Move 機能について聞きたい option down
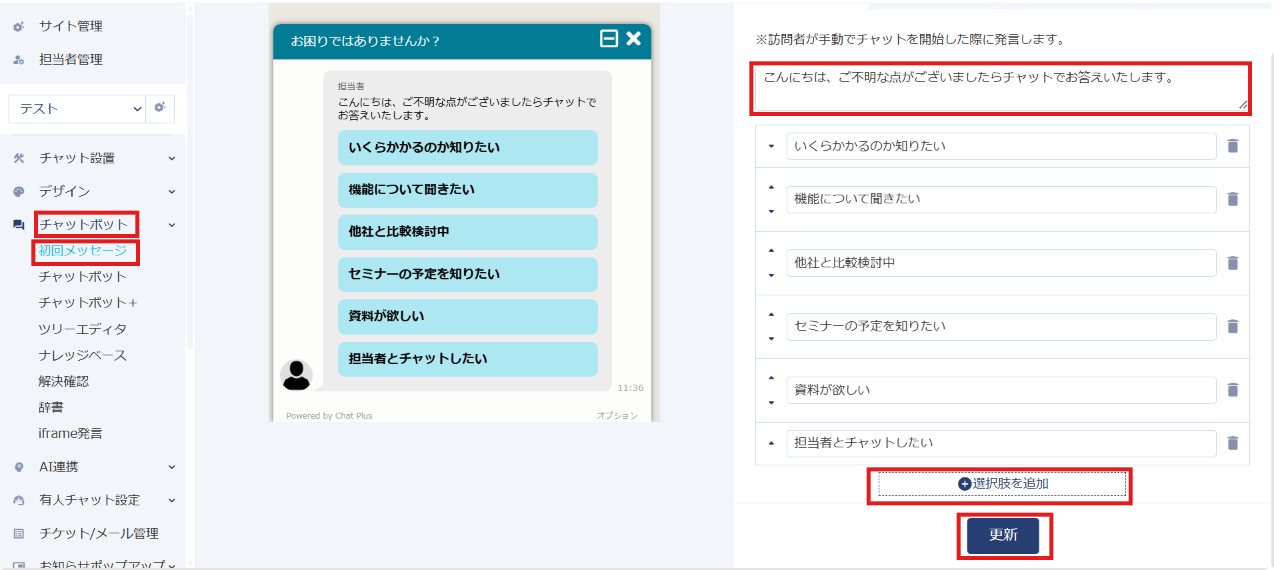The height and width of the screenshot is (570, 1274). (x=771, y=211)
